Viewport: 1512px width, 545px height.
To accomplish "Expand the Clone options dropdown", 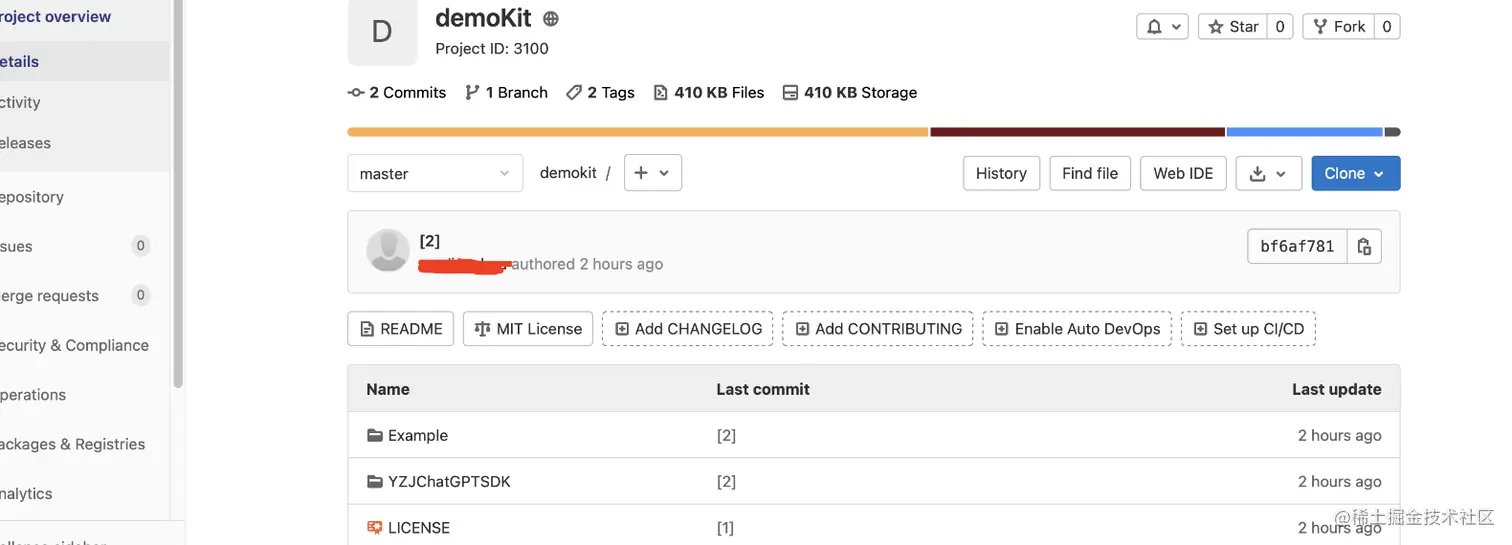I will click(1355, 173).
